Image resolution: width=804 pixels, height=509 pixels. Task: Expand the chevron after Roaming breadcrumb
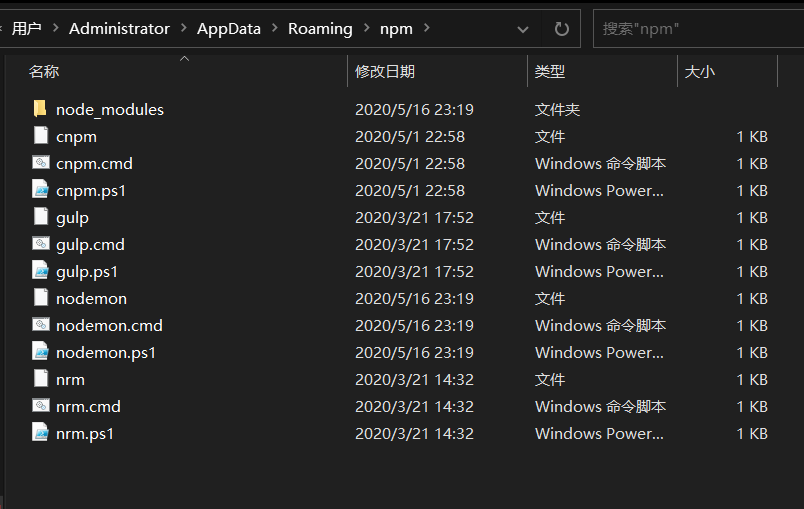click(x=366, y=28)
